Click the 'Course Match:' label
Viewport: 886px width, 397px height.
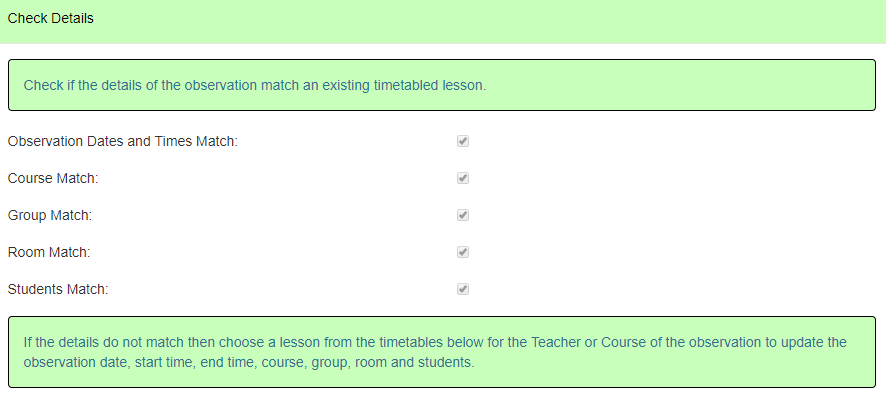click(53, 178)
